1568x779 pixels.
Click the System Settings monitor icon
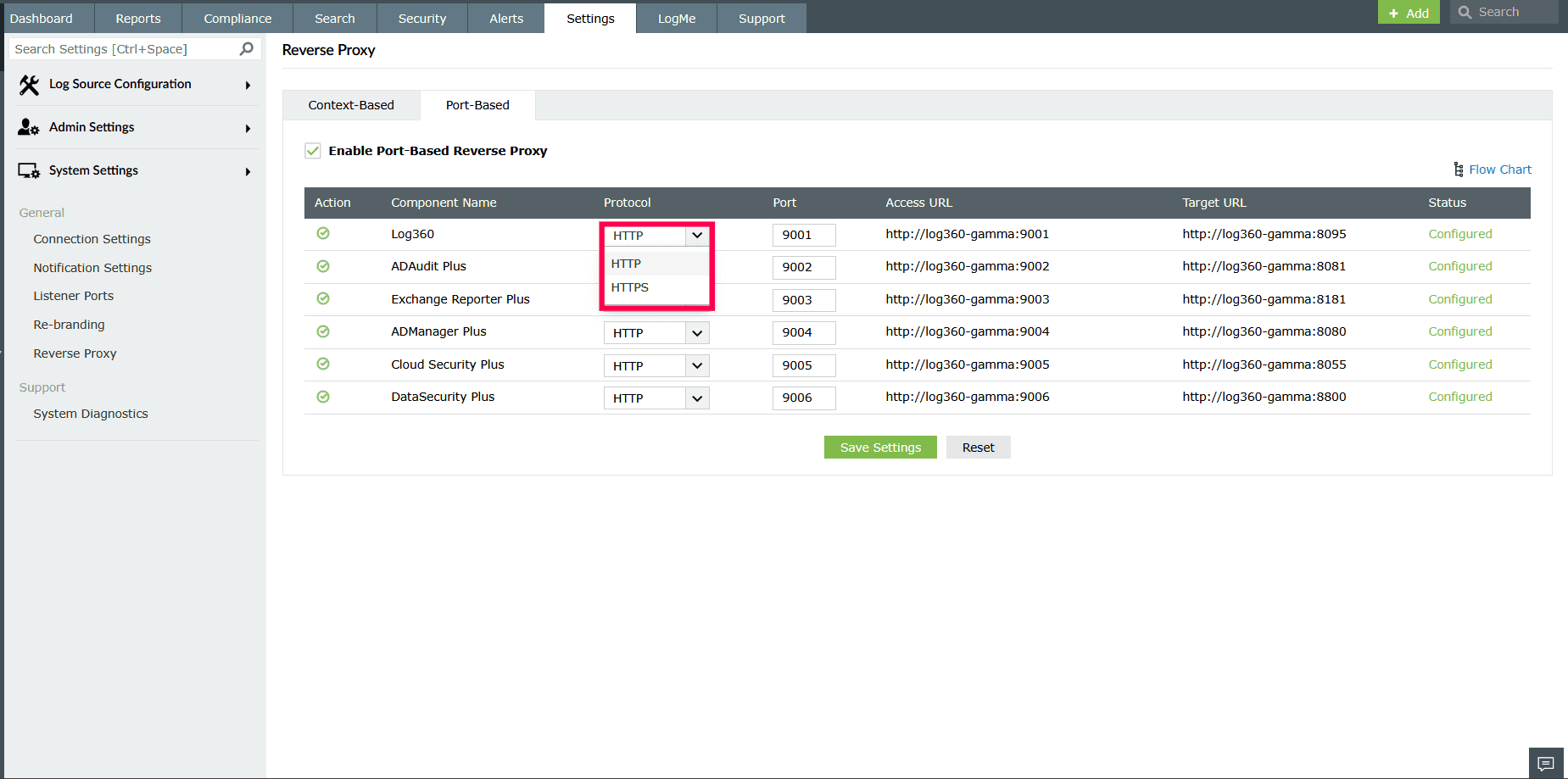click(x=29, y=170)
